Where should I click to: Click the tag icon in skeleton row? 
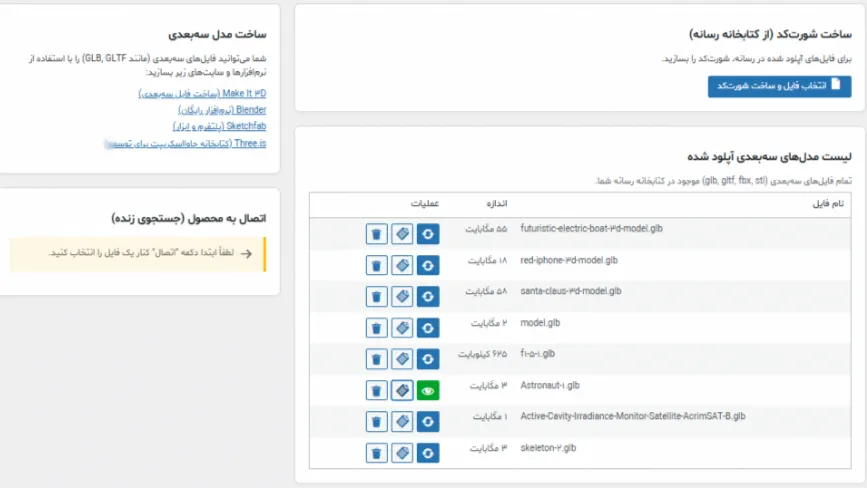[x=402, y=453]
